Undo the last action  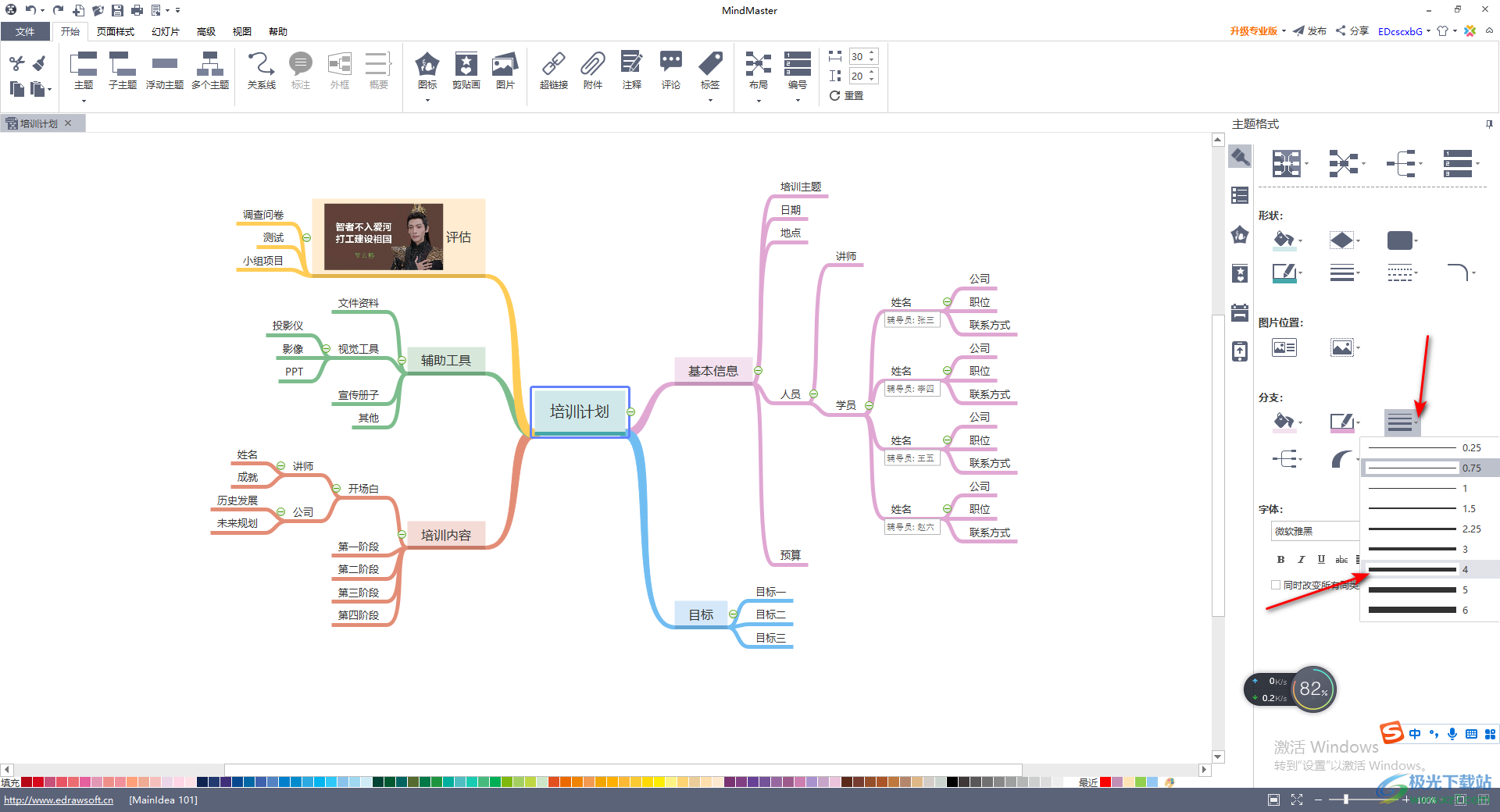pos(30,10)
